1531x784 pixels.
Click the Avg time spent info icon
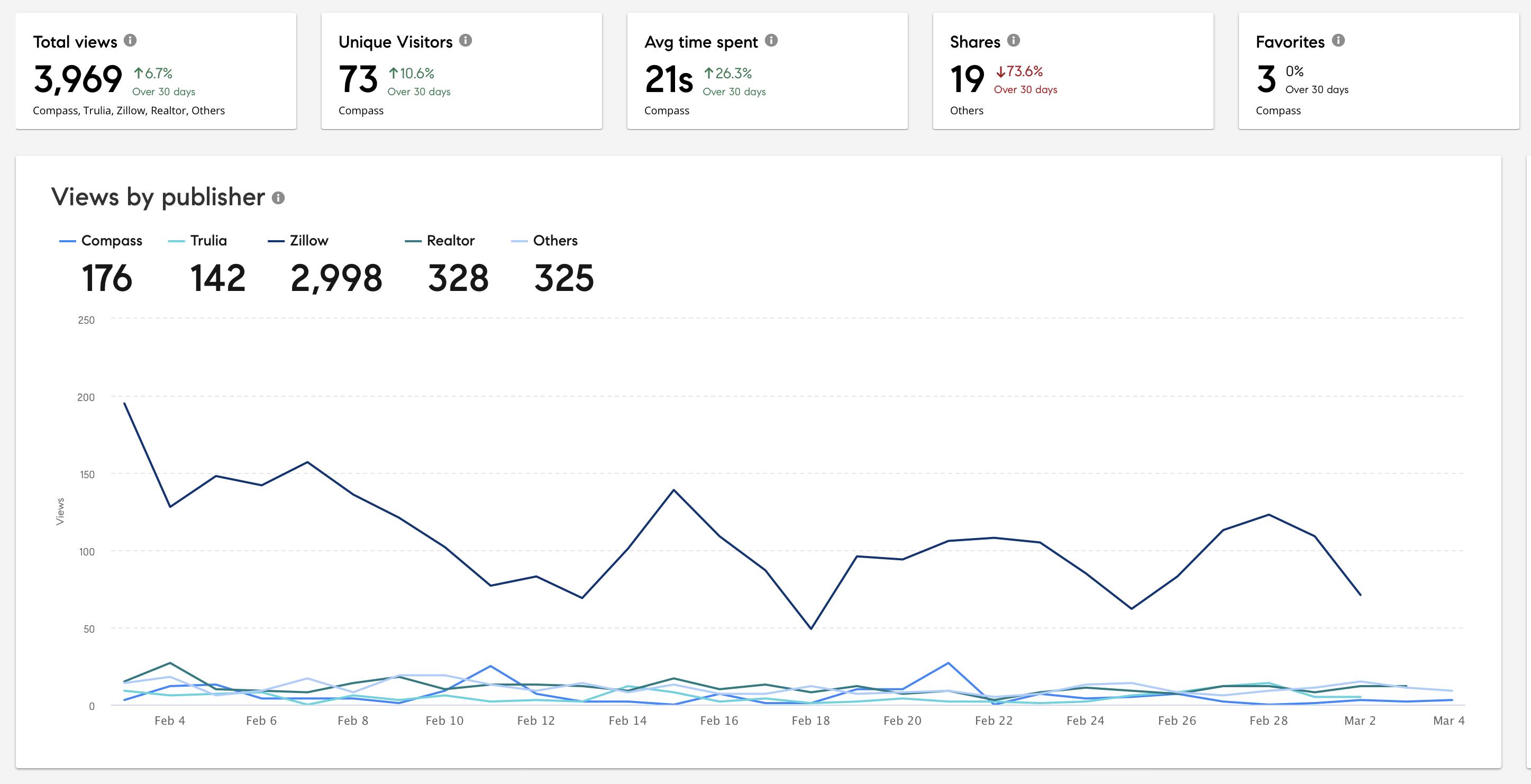pyautogui.click(x=771, y=40)
